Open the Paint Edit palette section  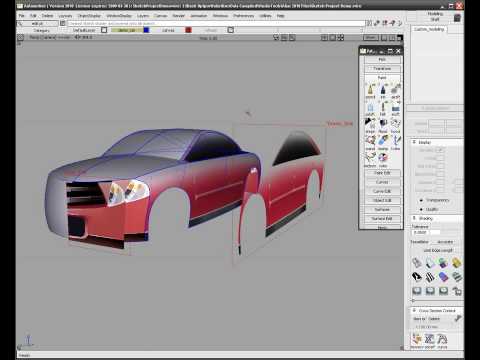click(x=382, y=173)
